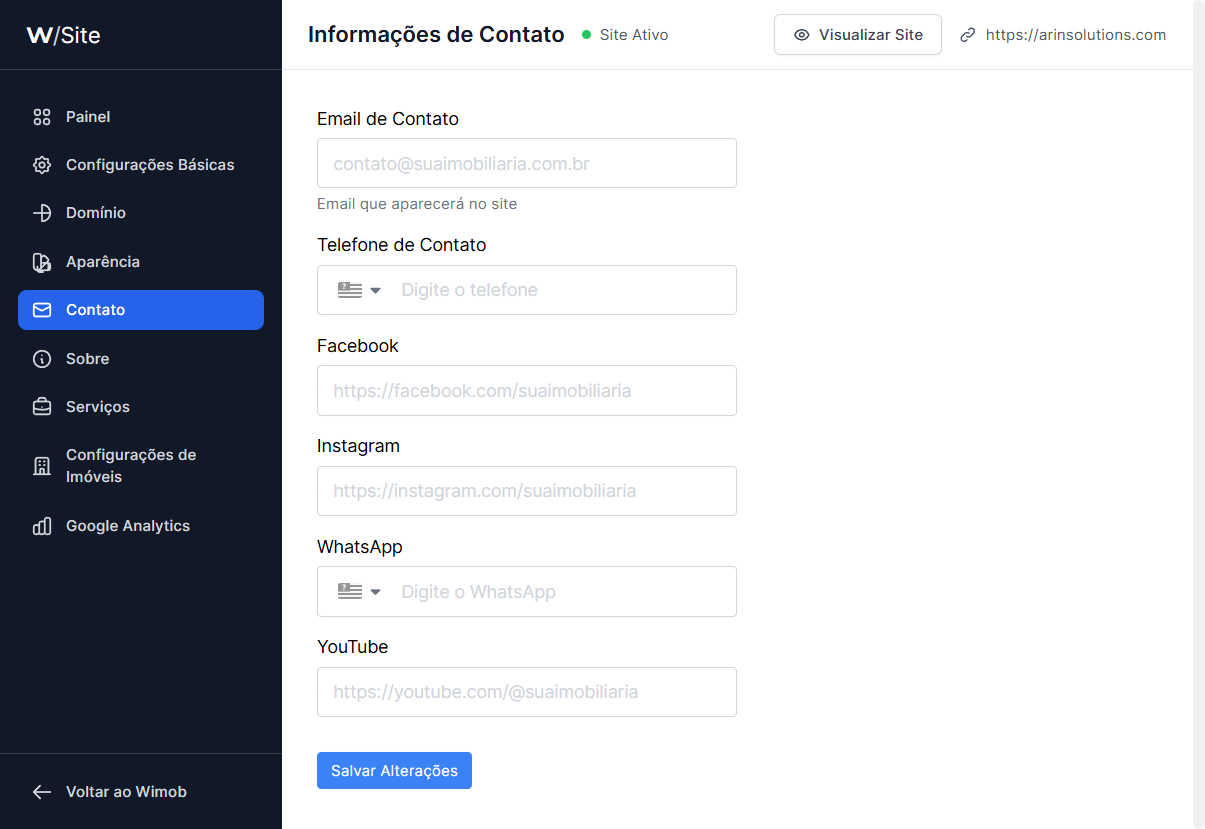Click the Email de Contato label
The width and height of the screenshot is (1205, 829).
tap(388, 119)
